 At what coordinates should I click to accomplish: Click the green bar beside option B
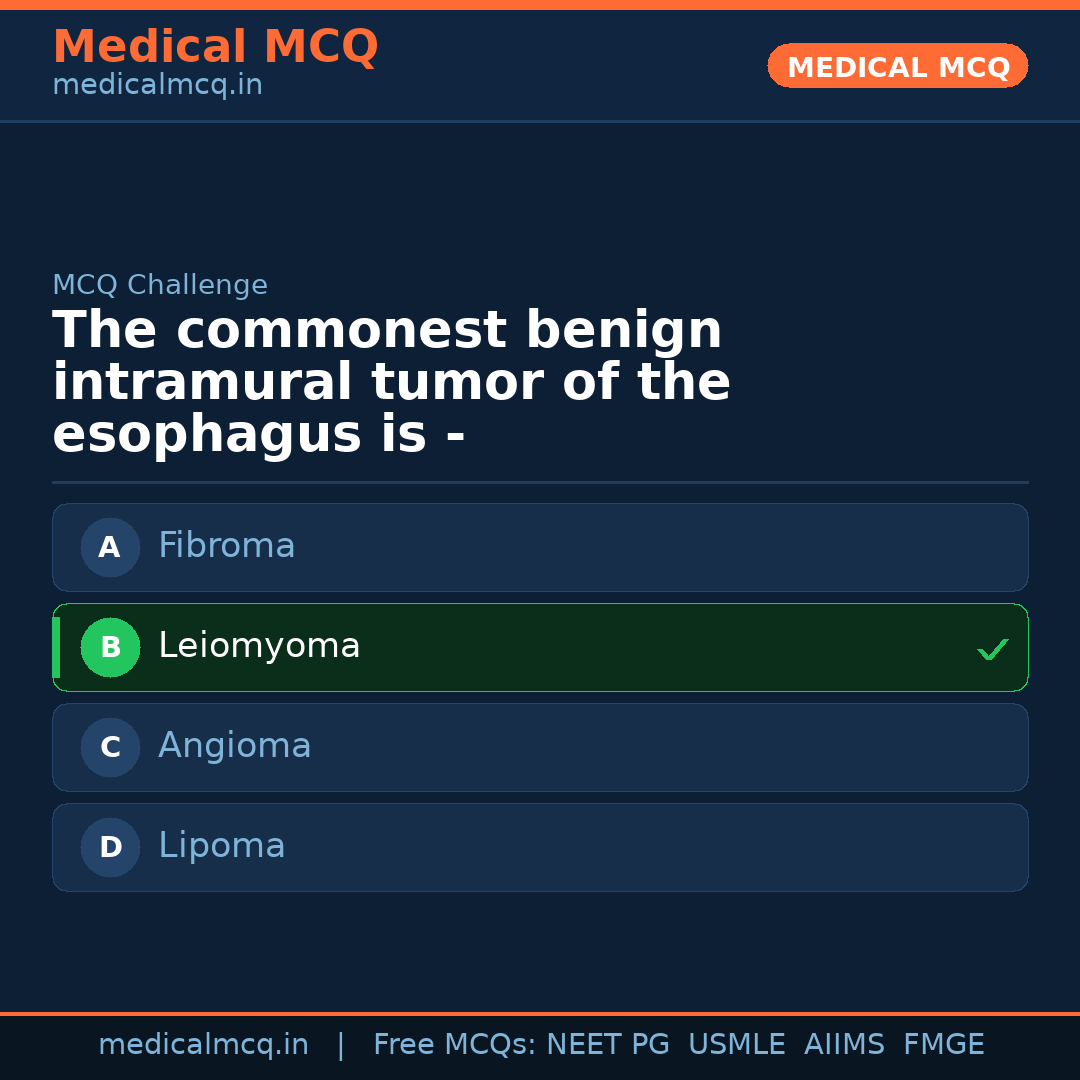[x=56, y=647]
